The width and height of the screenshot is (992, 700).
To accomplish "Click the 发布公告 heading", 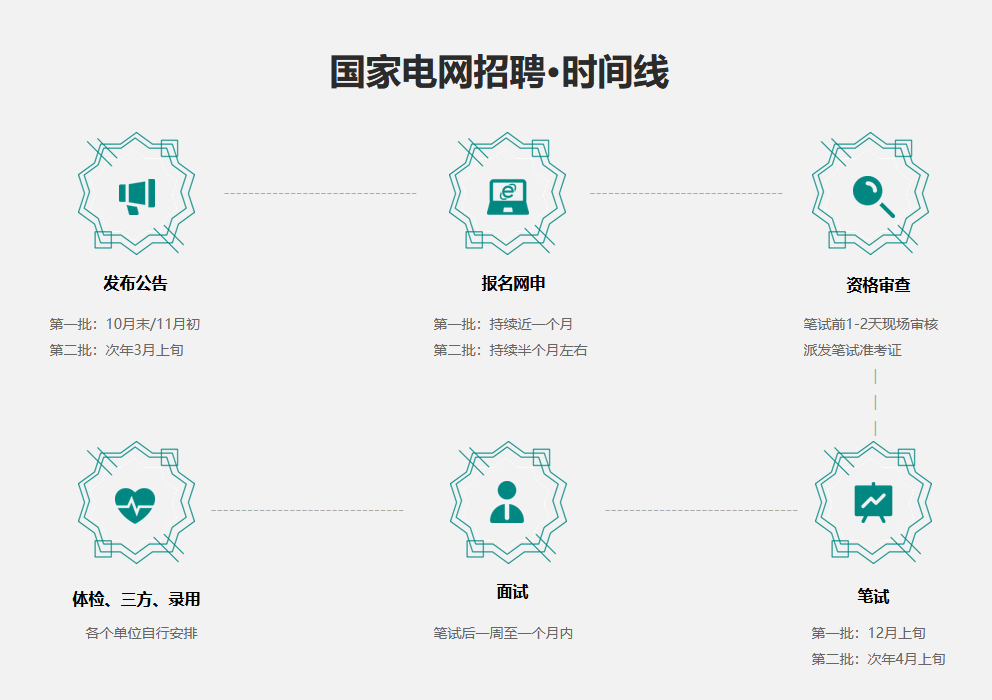I will click(135, 283).
